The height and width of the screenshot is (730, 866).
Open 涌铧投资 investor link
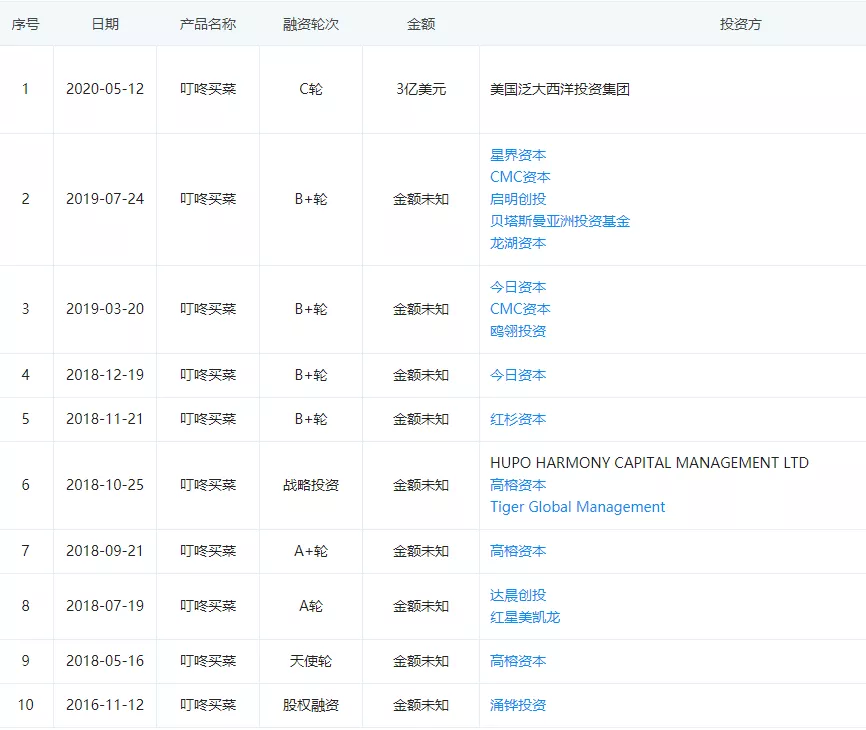(518, 705)
